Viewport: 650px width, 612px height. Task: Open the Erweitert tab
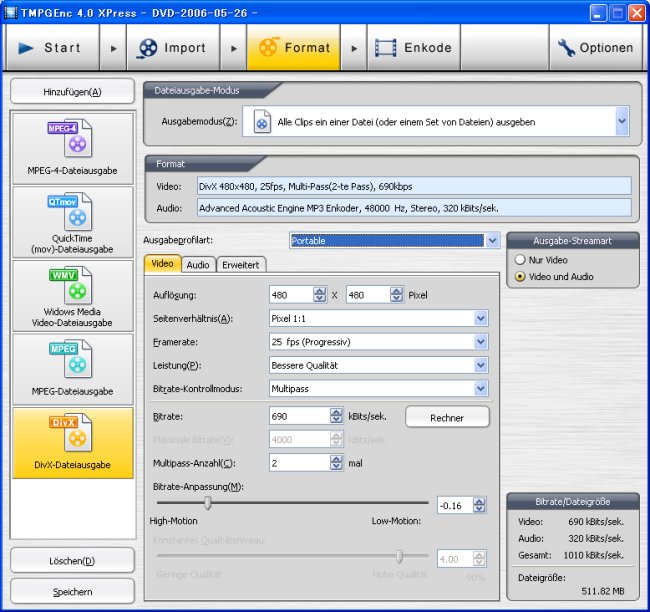point(241,265)
